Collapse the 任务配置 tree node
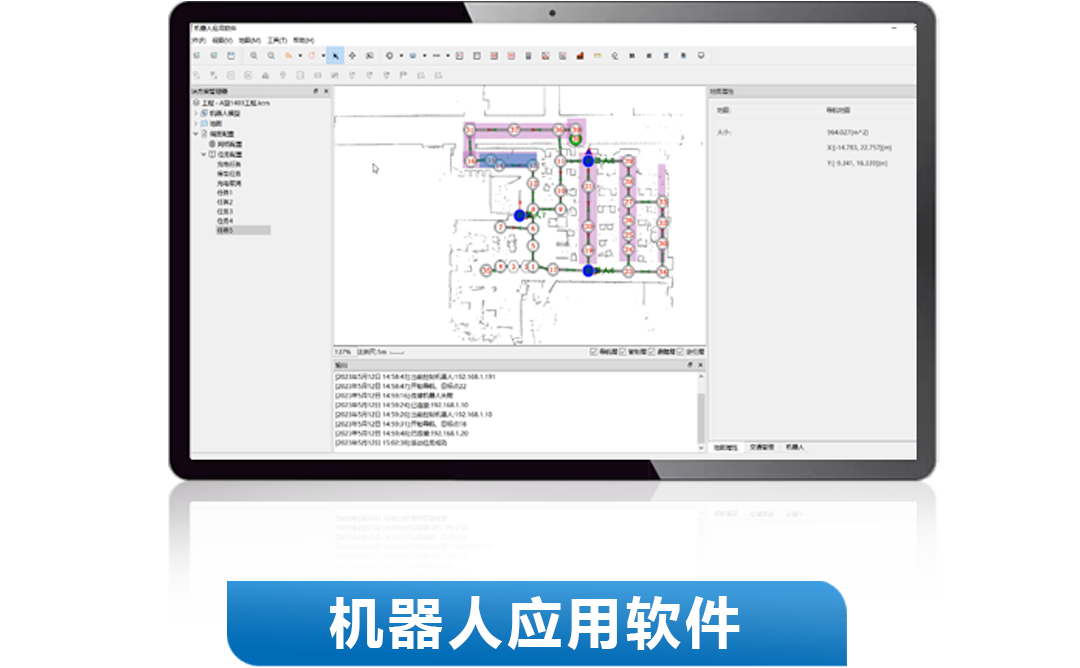The width and height of the screenshot is (1080, 668). coord(203,154)
